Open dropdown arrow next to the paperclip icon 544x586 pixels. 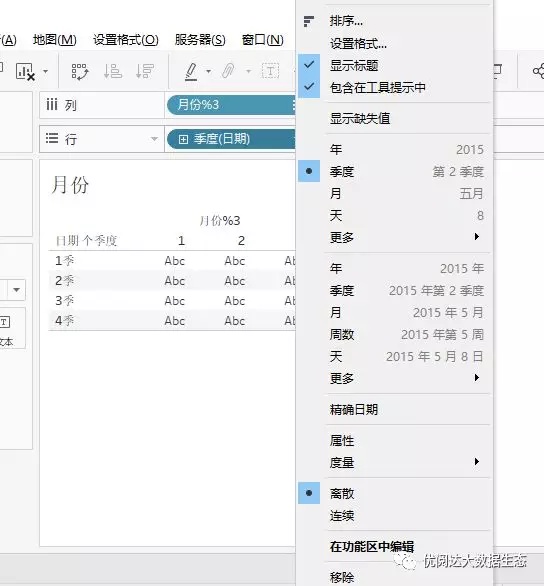pos(248,71)
